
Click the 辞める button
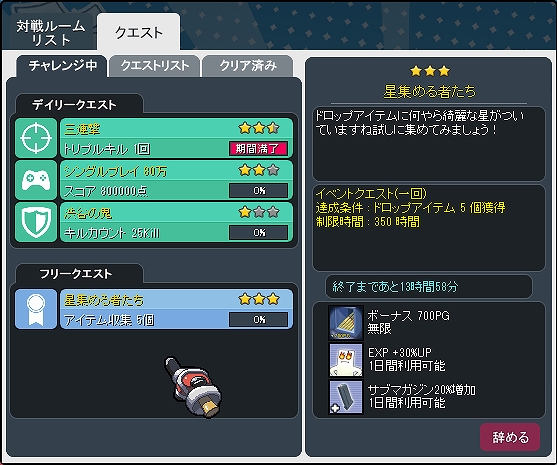pos(510,437)
